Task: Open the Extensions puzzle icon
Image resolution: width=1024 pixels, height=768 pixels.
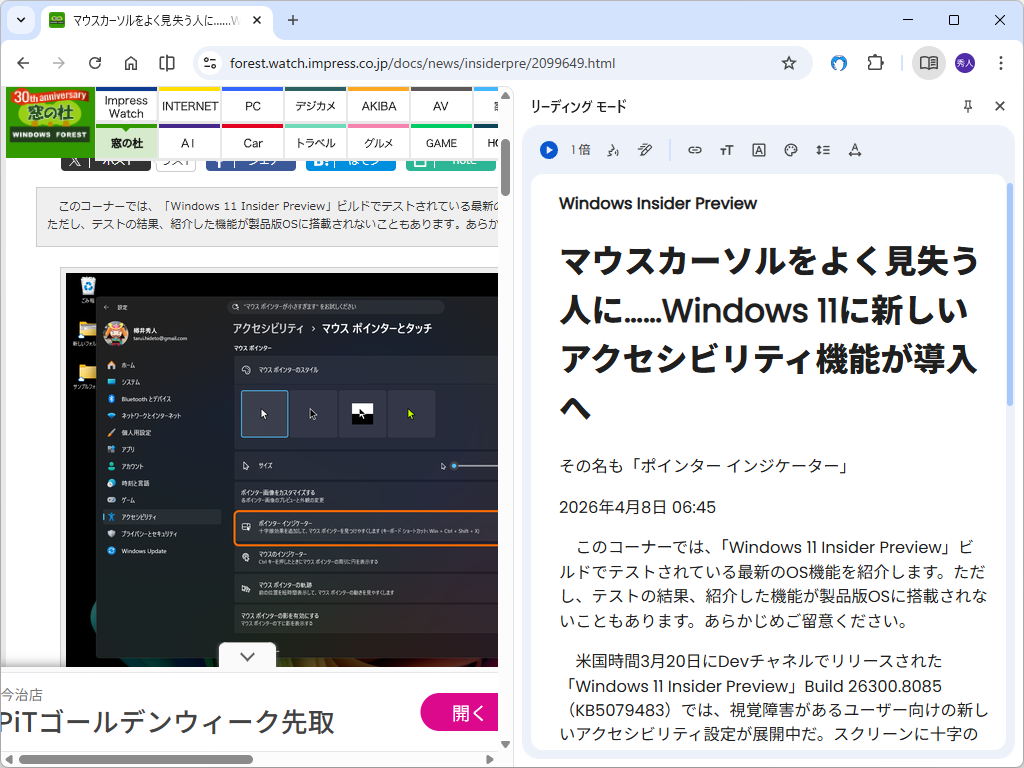Action: coord(875,62)
